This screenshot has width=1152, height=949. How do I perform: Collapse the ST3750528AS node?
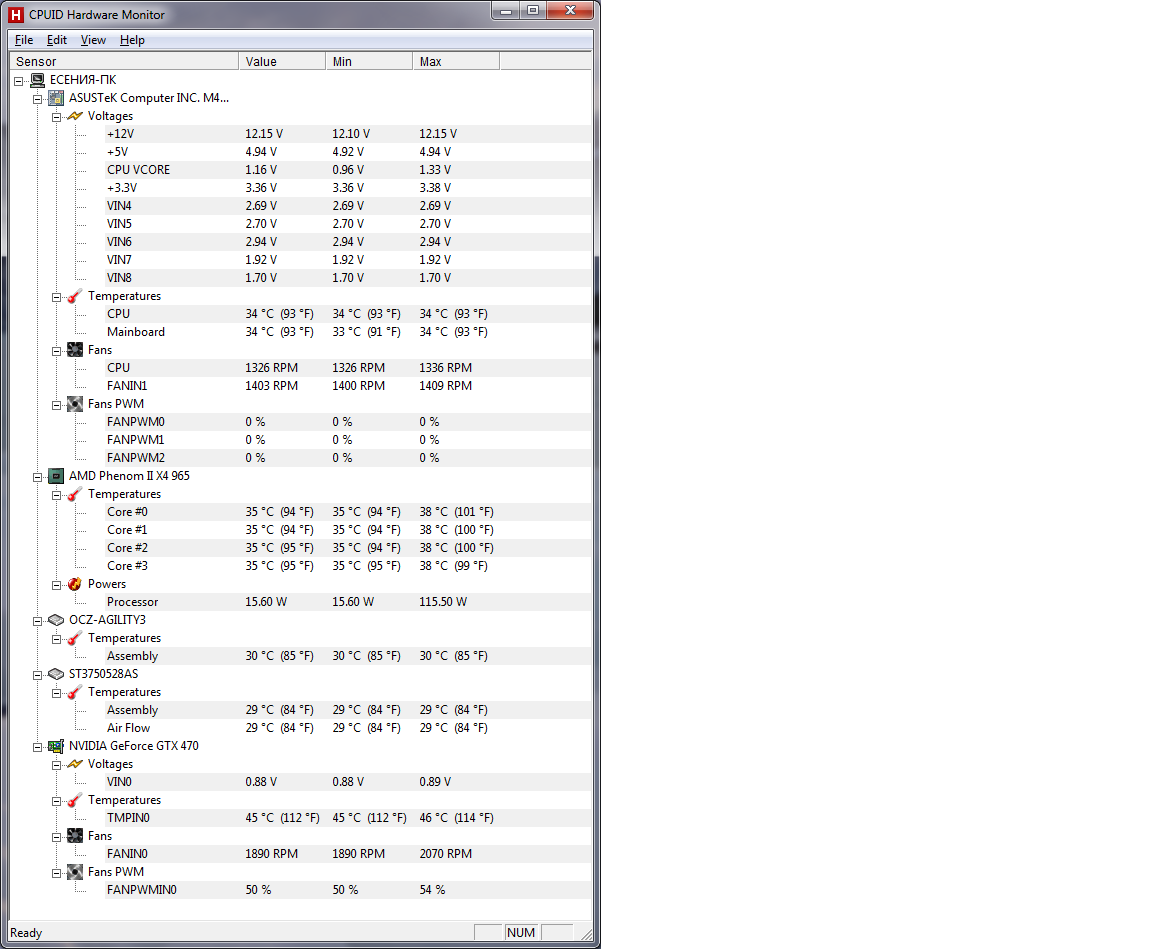coord(37,676)
